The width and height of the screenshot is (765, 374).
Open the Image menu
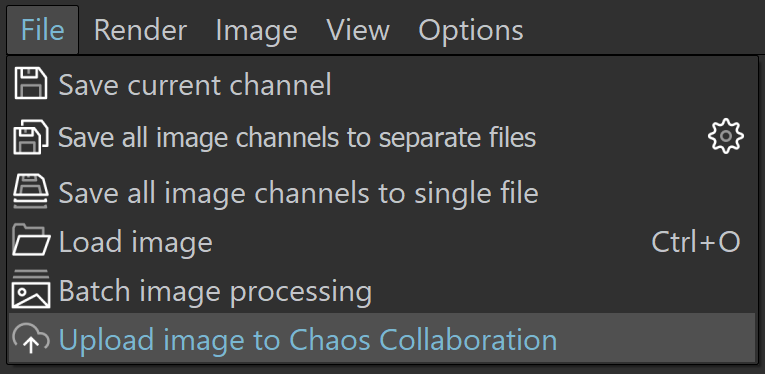click(256, 30)
